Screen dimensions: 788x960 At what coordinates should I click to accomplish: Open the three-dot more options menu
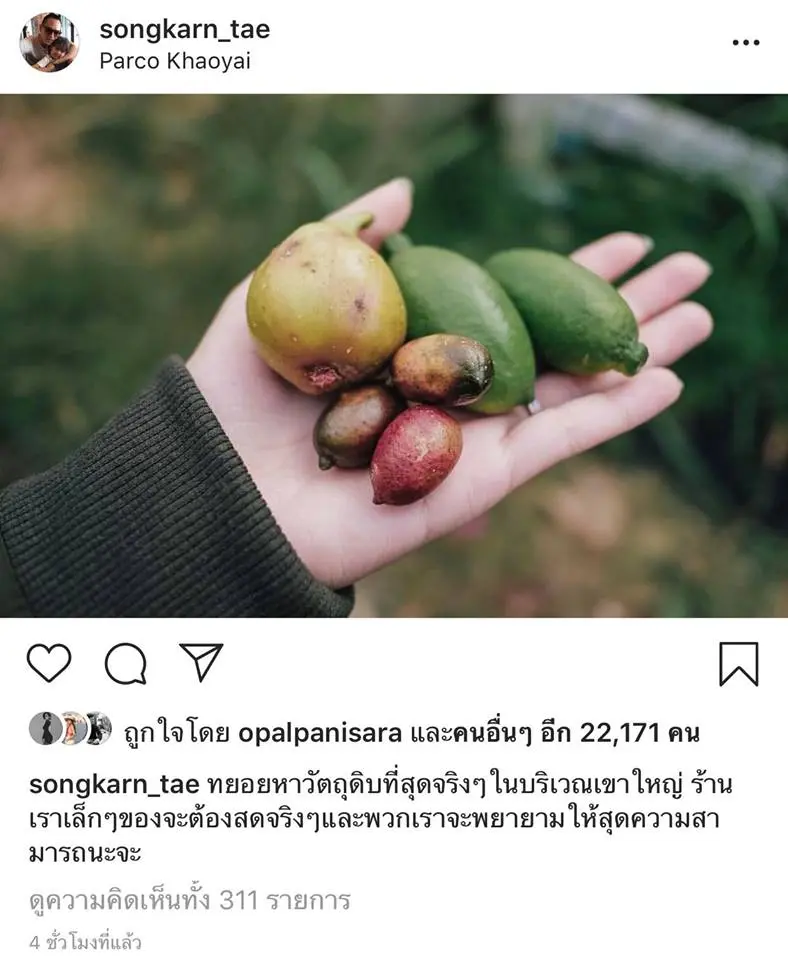[x=746, y=43]
